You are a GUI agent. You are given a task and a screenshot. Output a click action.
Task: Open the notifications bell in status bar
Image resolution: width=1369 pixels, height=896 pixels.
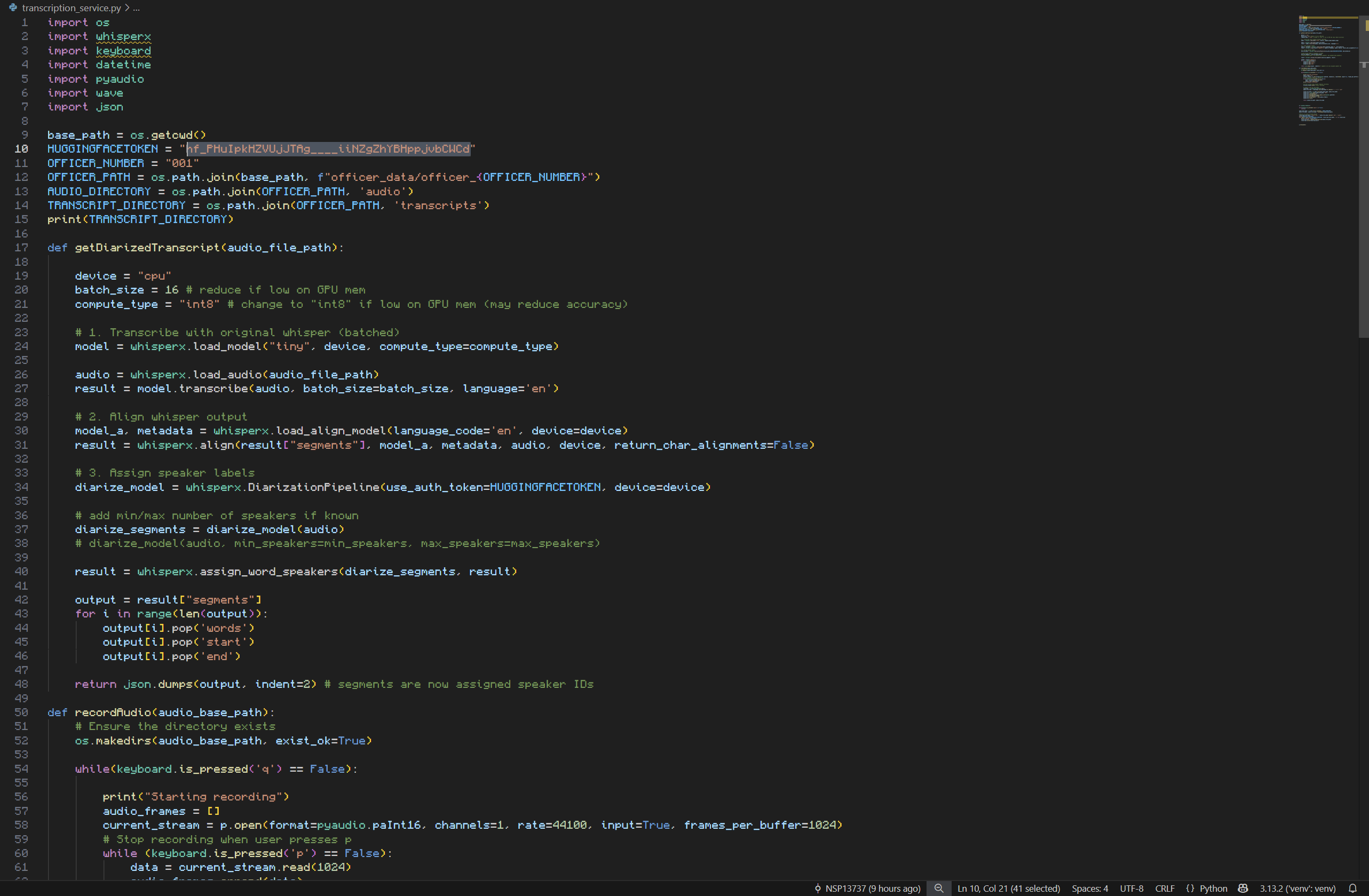[x=1352, y=888]
